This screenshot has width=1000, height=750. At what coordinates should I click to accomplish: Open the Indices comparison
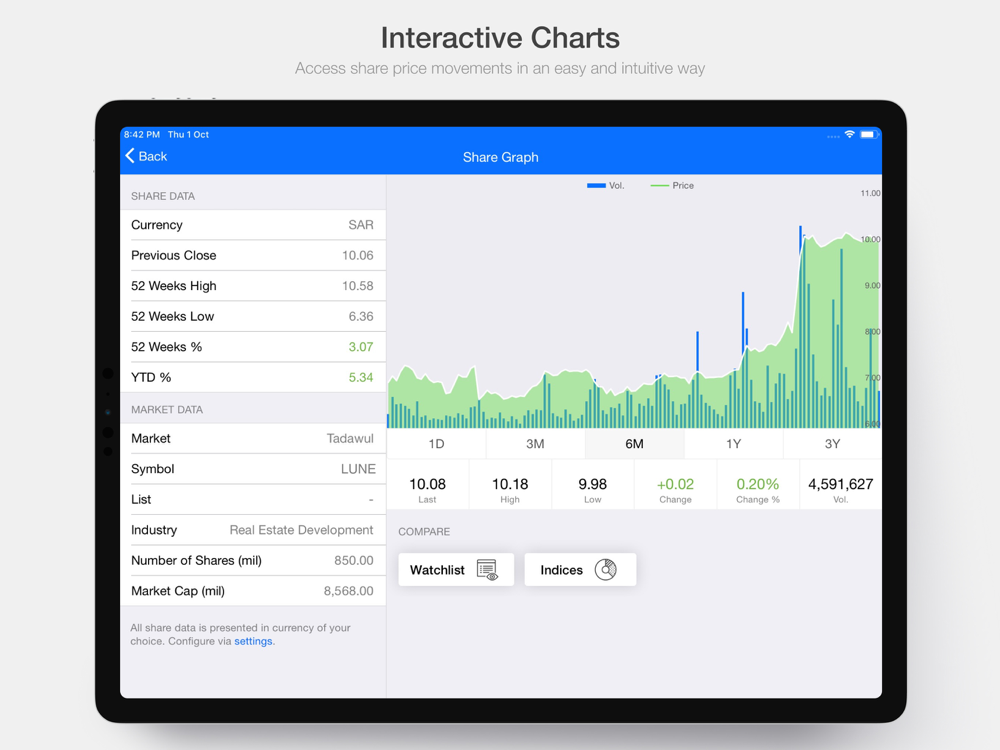pyautogui.click(x=580, y=570)
